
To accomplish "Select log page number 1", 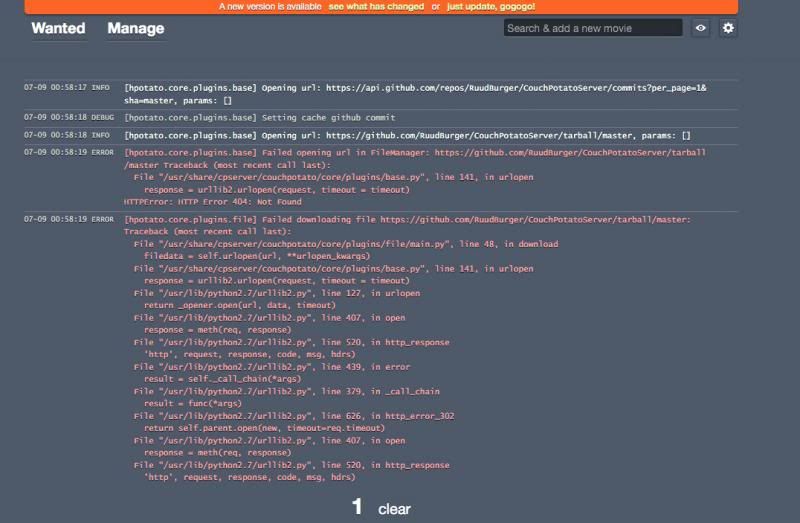I will point(357,508).
